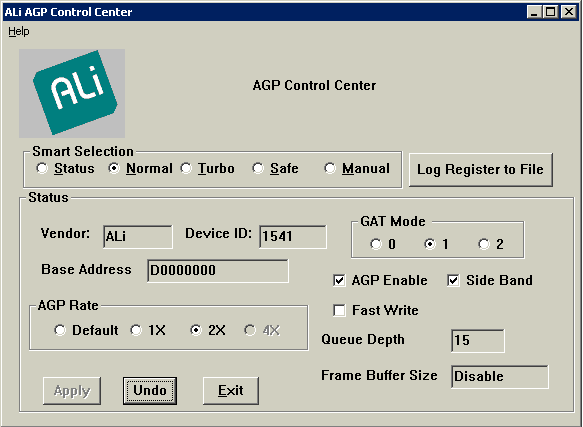Click the Undo button
583x427 pixels.
pos(150,391)
